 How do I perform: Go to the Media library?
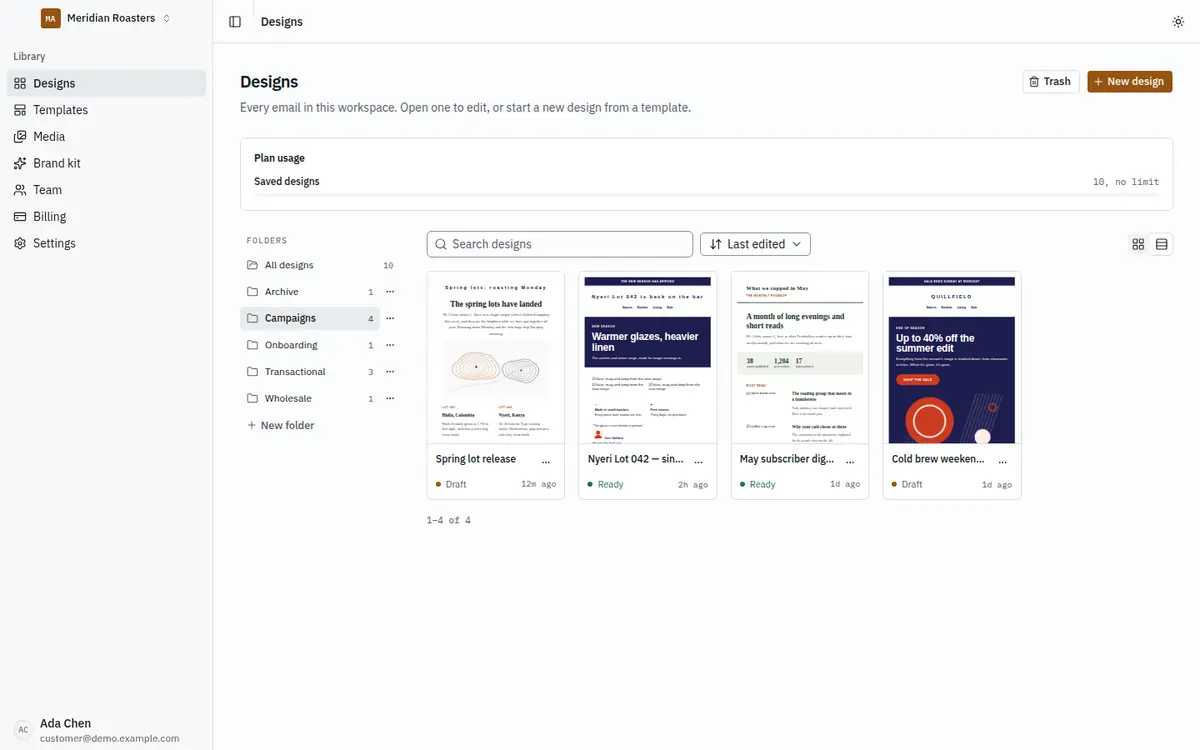(x=106, y=137)
